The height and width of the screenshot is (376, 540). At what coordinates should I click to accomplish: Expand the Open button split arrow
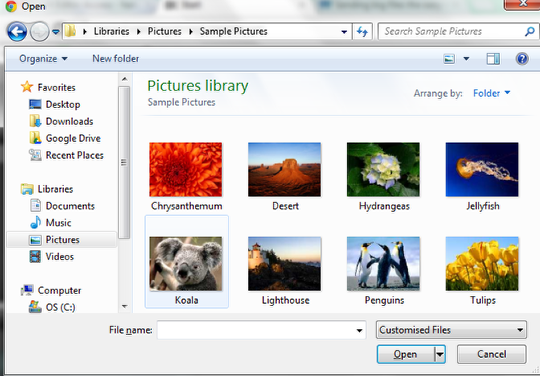[x=440, y=354]
